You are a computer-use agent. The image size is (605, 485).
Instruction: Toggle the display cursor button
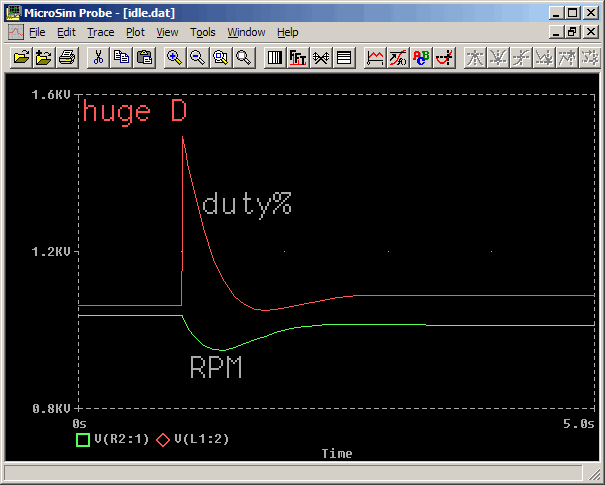(444, 58)
